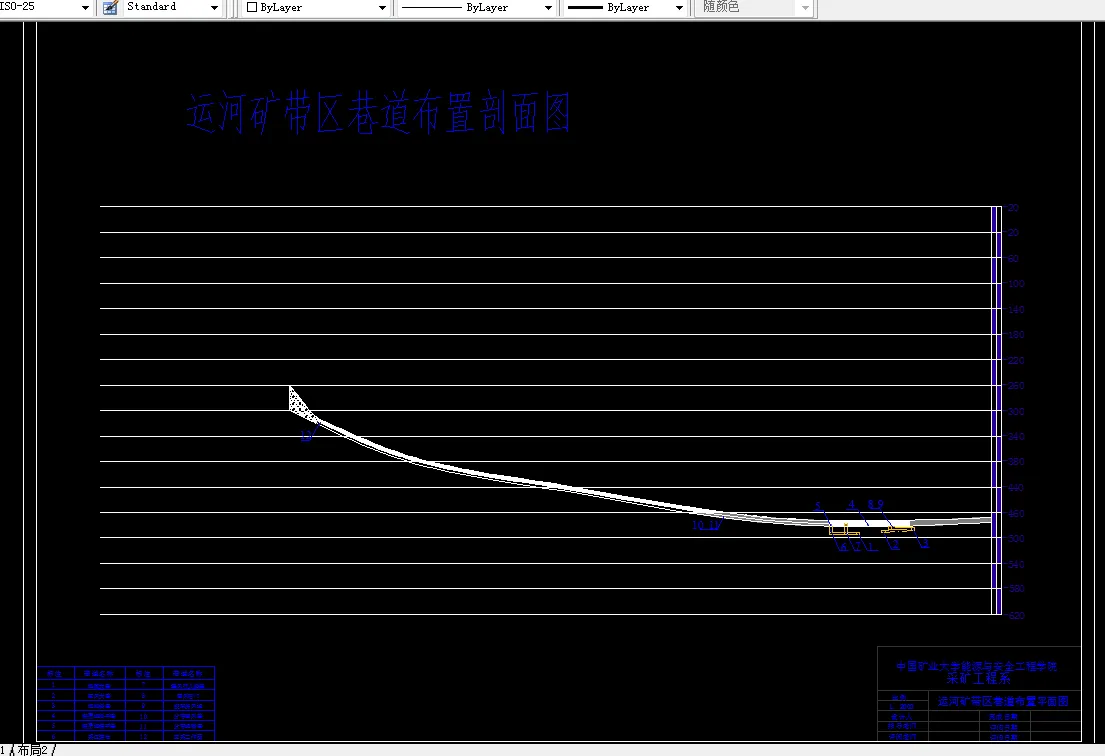Select the blue elevation scale bar
Viewport: 1105px width, 756px height.
996,410
